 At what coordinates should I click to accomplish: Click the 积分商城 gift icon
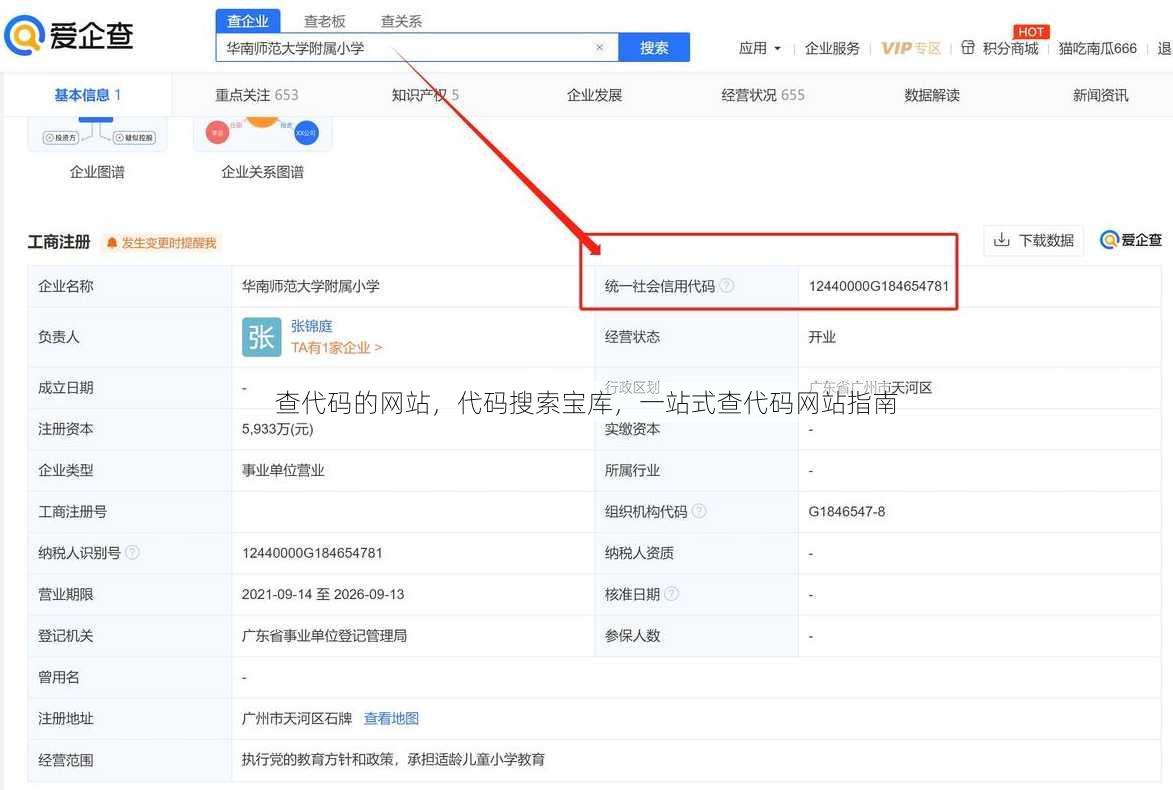[967, 48]
